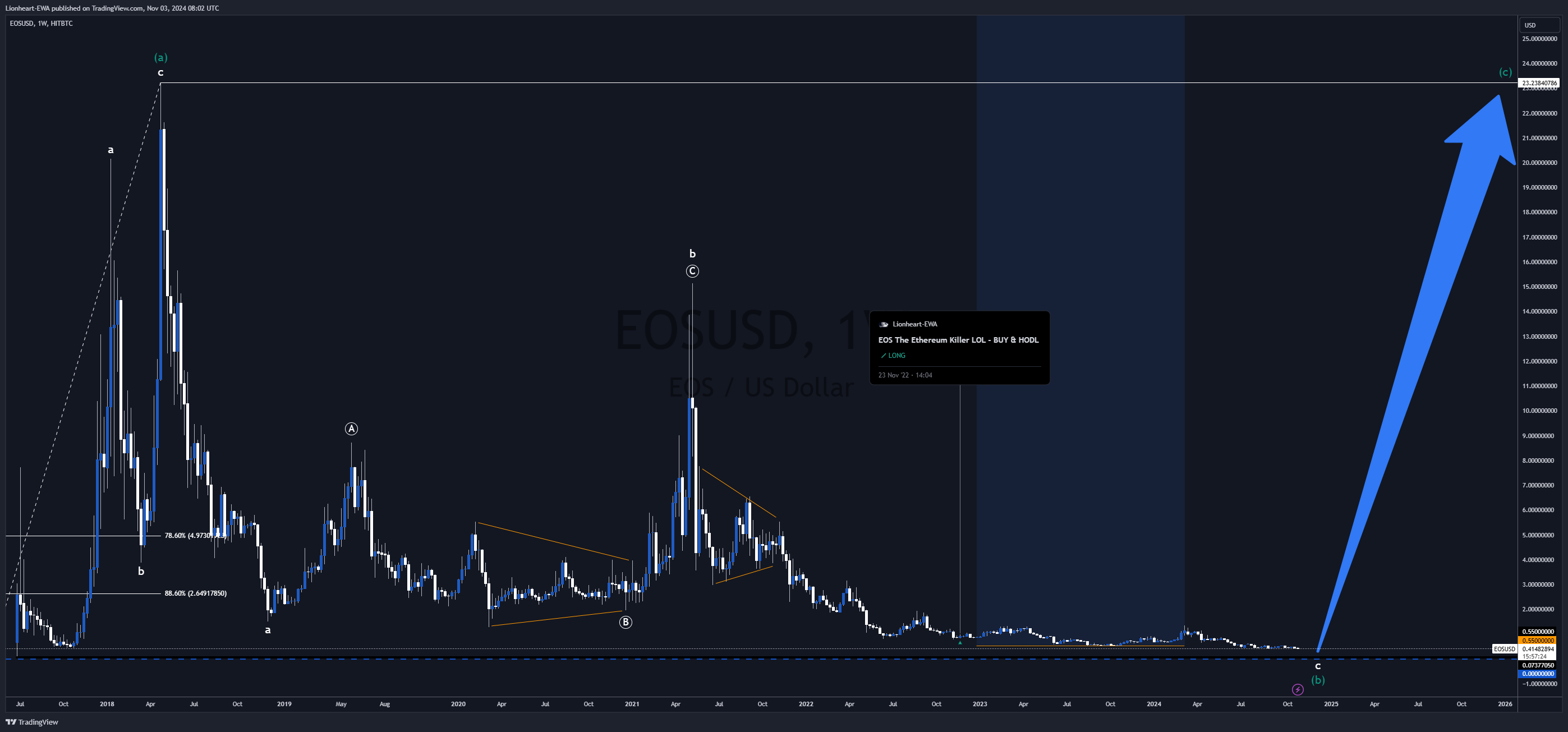
Task: Select the 88.60% (2.64917850) Fibonacci label
Action: click(195, 593)
